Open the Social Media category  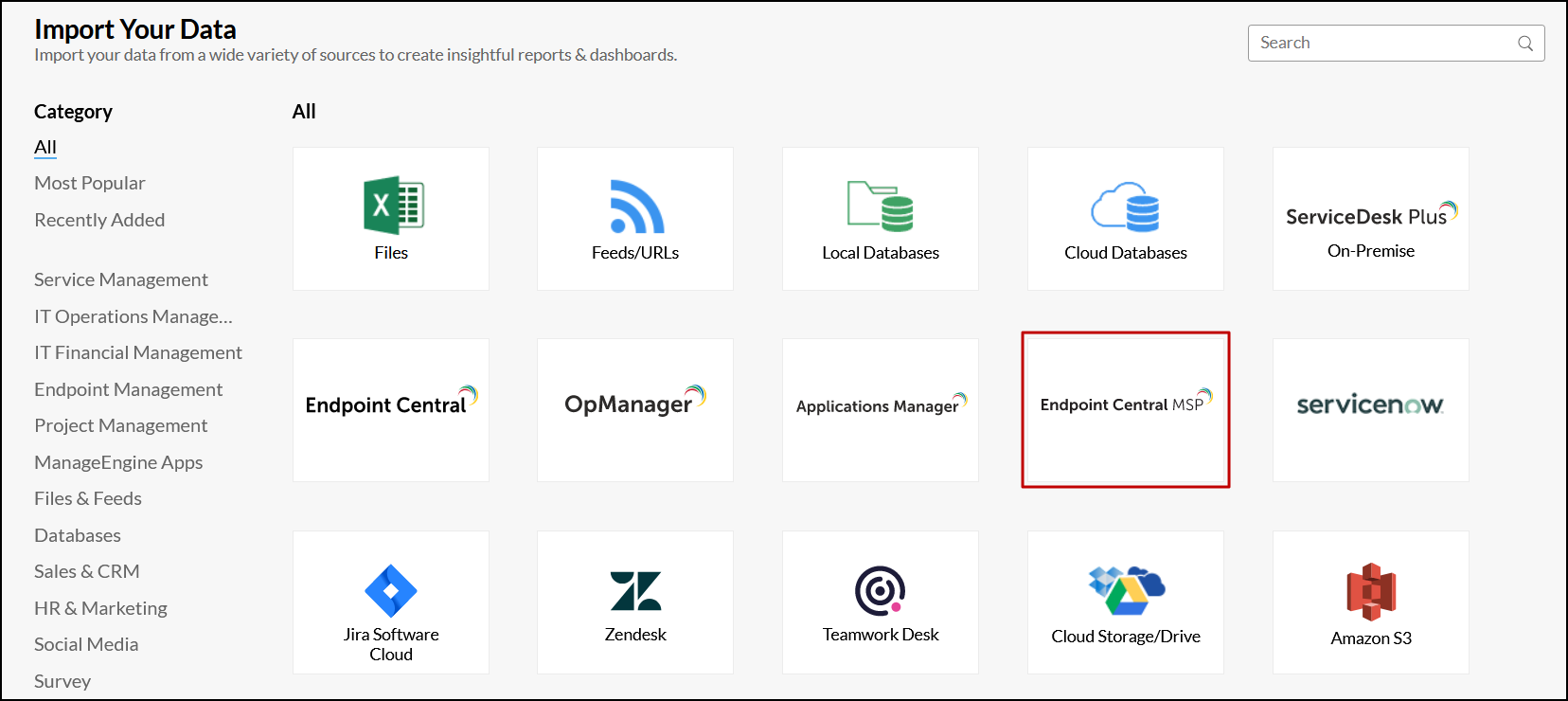tap(86, 644)
